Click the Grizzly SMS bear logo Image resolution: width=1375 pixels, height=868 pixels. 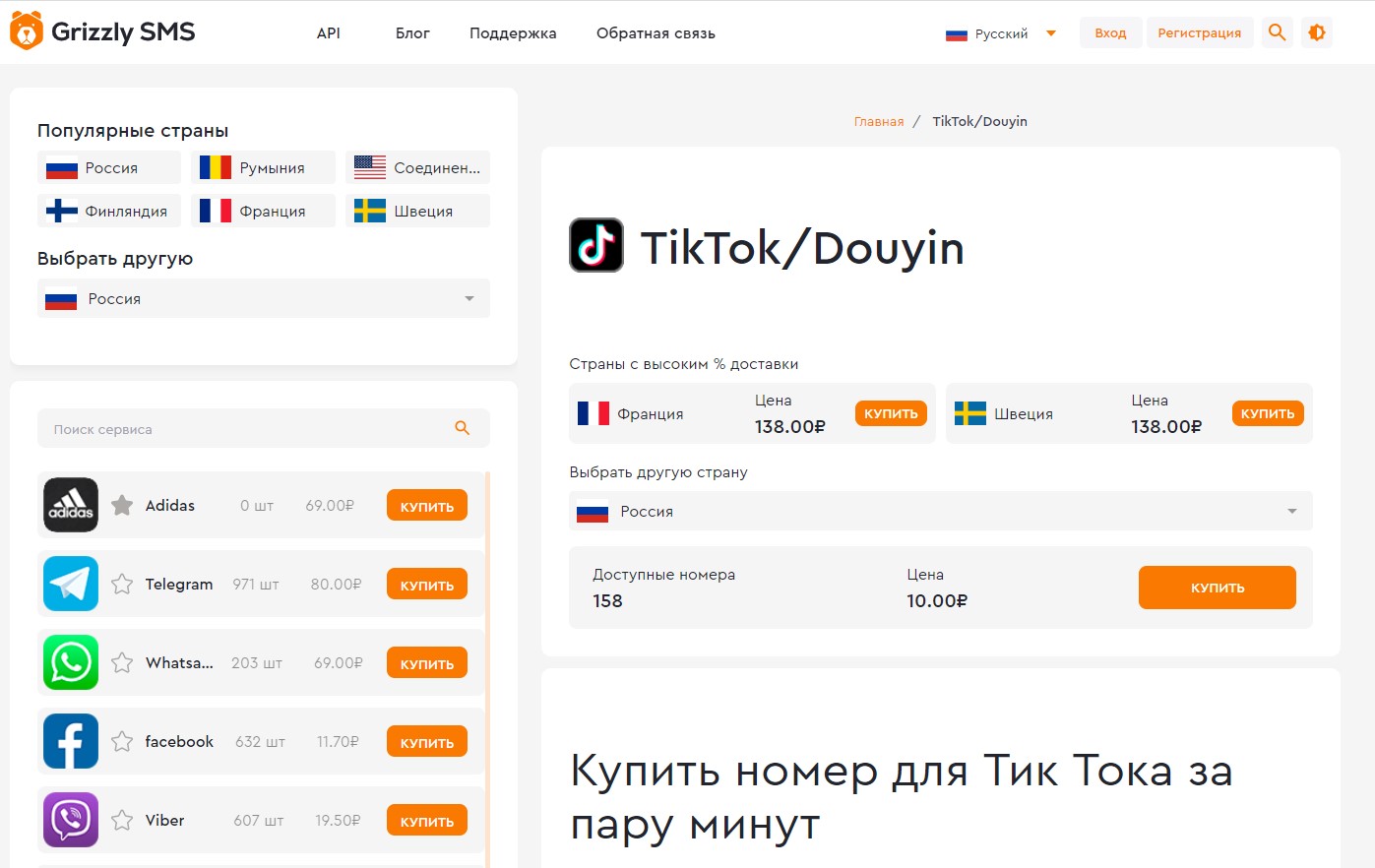point(27,31)
